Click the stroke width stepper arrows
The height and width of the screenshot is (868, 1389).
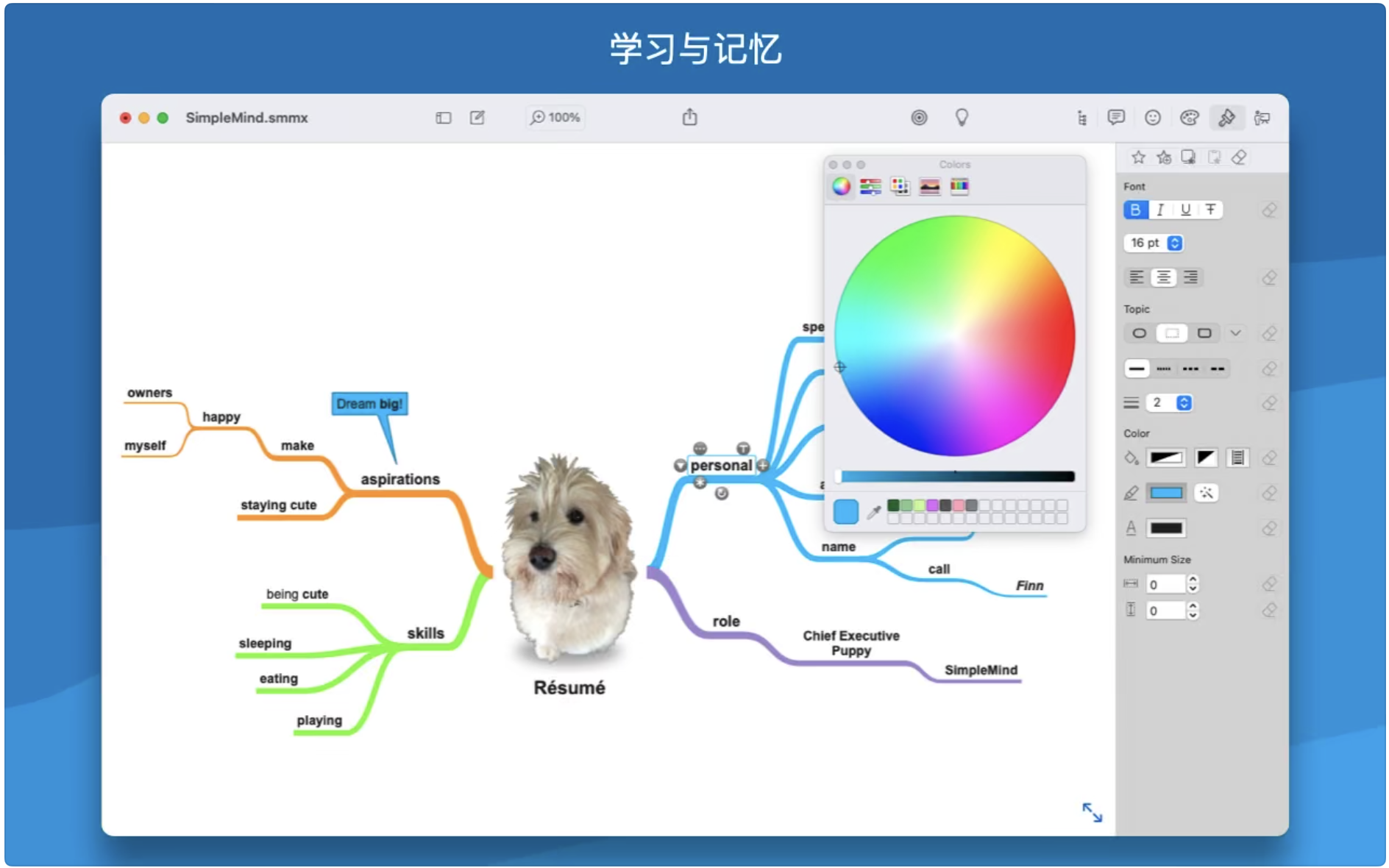[1184, 402]
